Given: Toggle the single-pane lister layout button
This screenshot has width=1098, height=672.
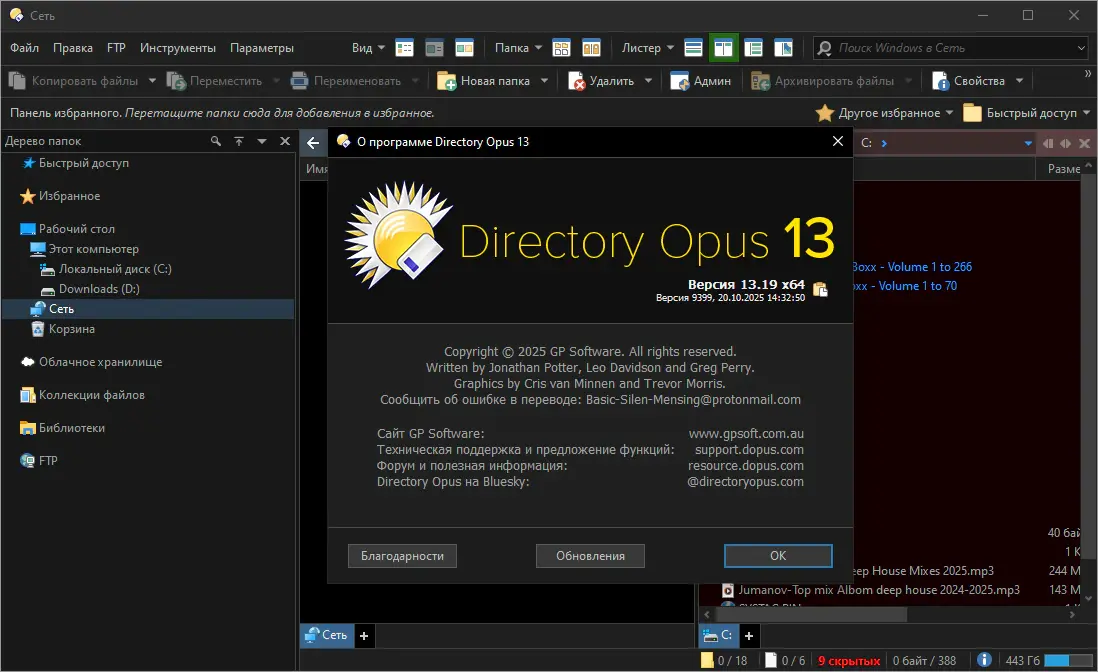Looking at the screenshot, I should [x=694, y=47].
